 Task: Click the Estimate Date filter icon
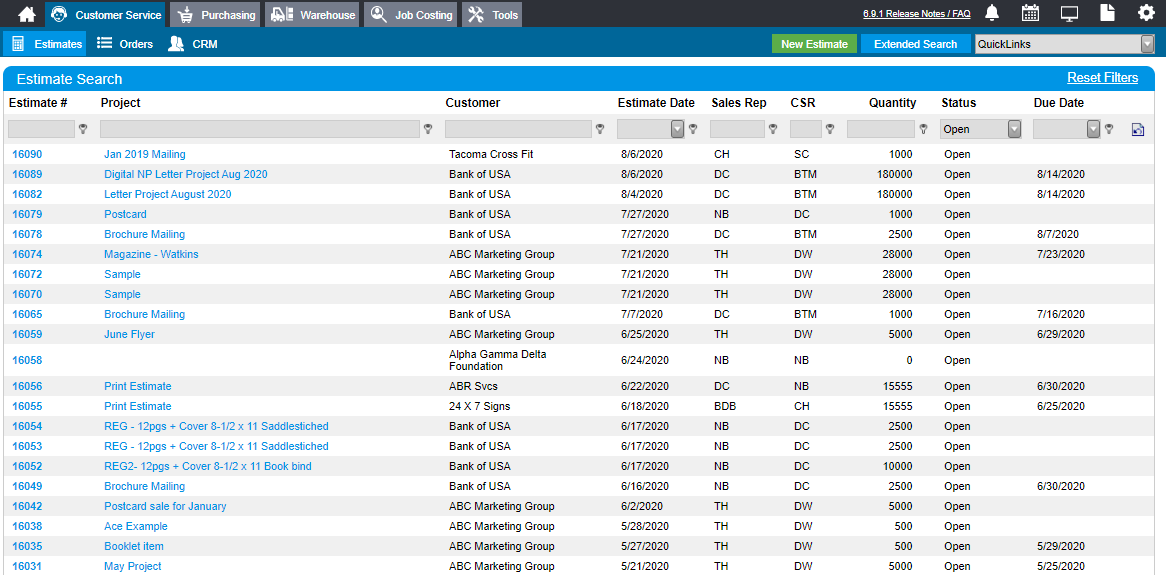click(693, 129)
